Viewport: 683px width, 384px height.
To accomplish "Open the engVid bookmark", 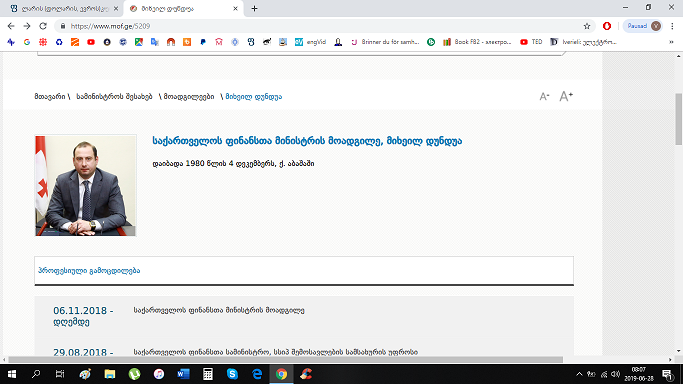I will tap(310, 42).
